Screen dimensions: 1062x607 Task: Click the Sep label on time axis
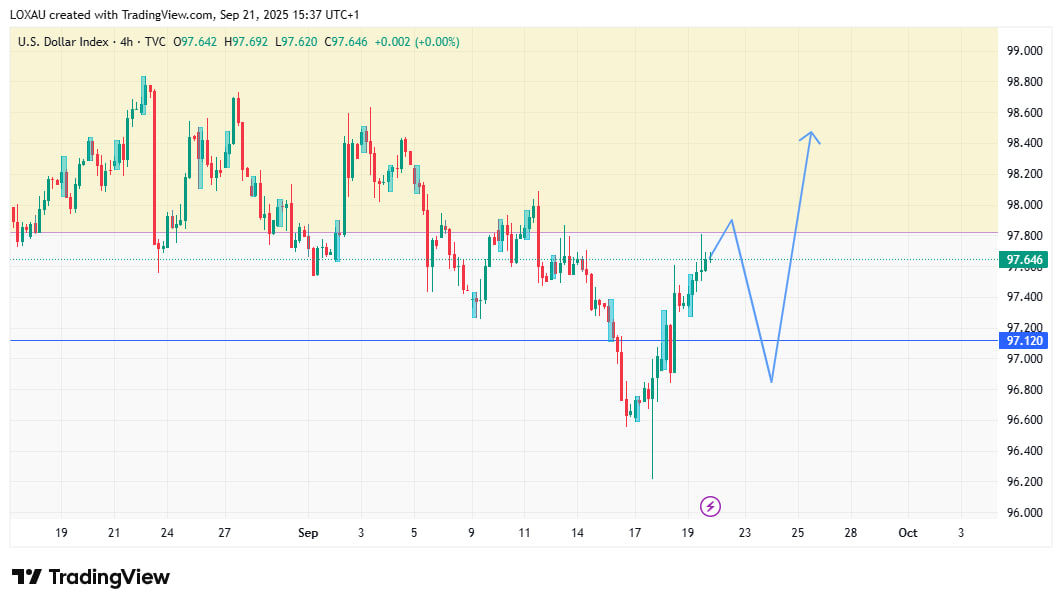coord(308,533)
